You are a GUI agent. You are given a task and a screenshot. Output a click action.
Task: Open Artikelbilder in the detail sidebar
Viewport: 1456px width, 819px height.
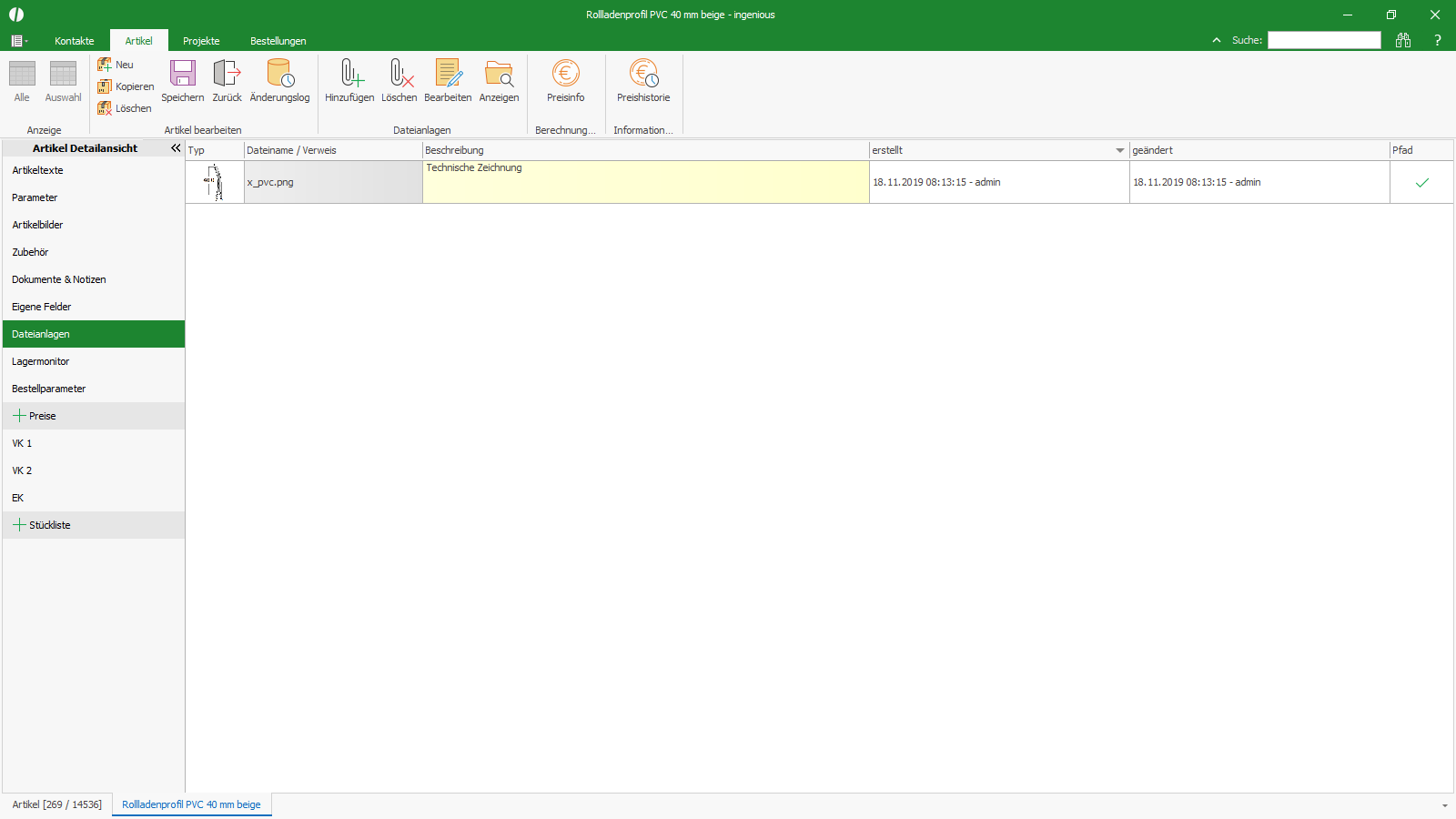pyautogui.click(x=37, y=225)
